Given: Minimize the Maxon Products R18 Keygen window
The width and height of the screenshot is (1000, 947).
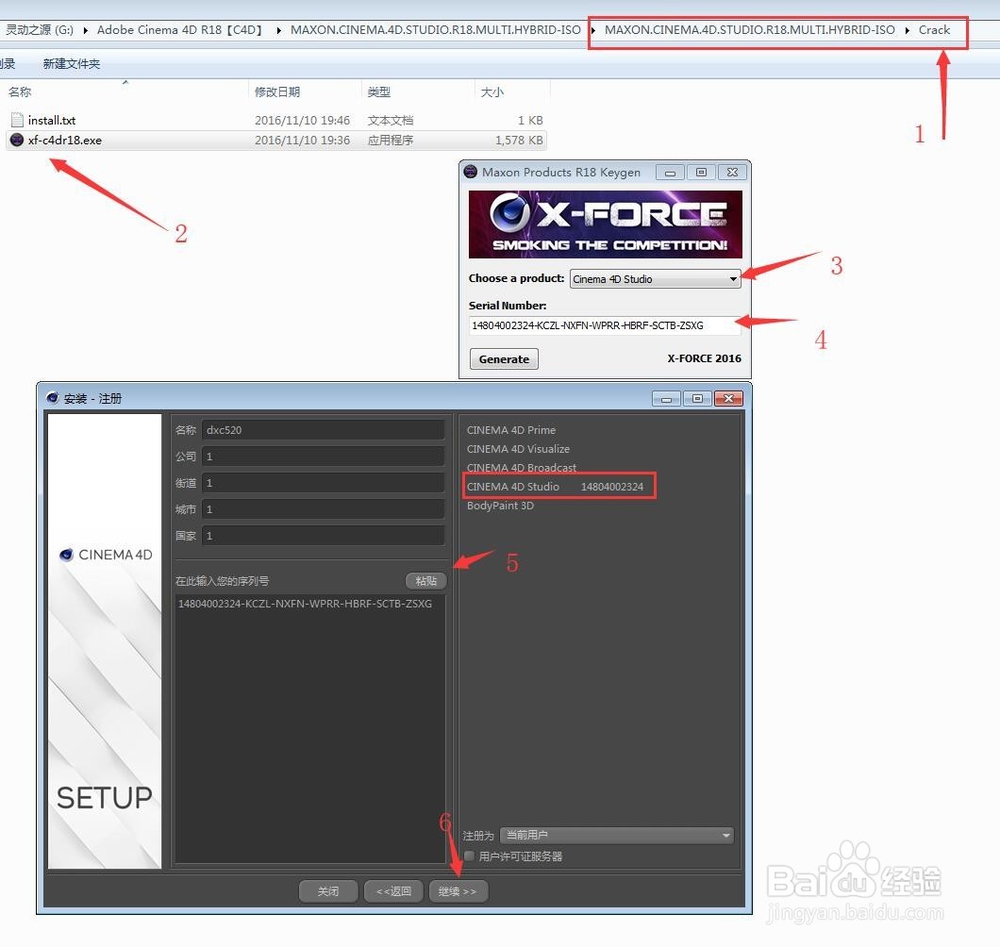Looking at the screenshot, I should [x=670, y=172].
